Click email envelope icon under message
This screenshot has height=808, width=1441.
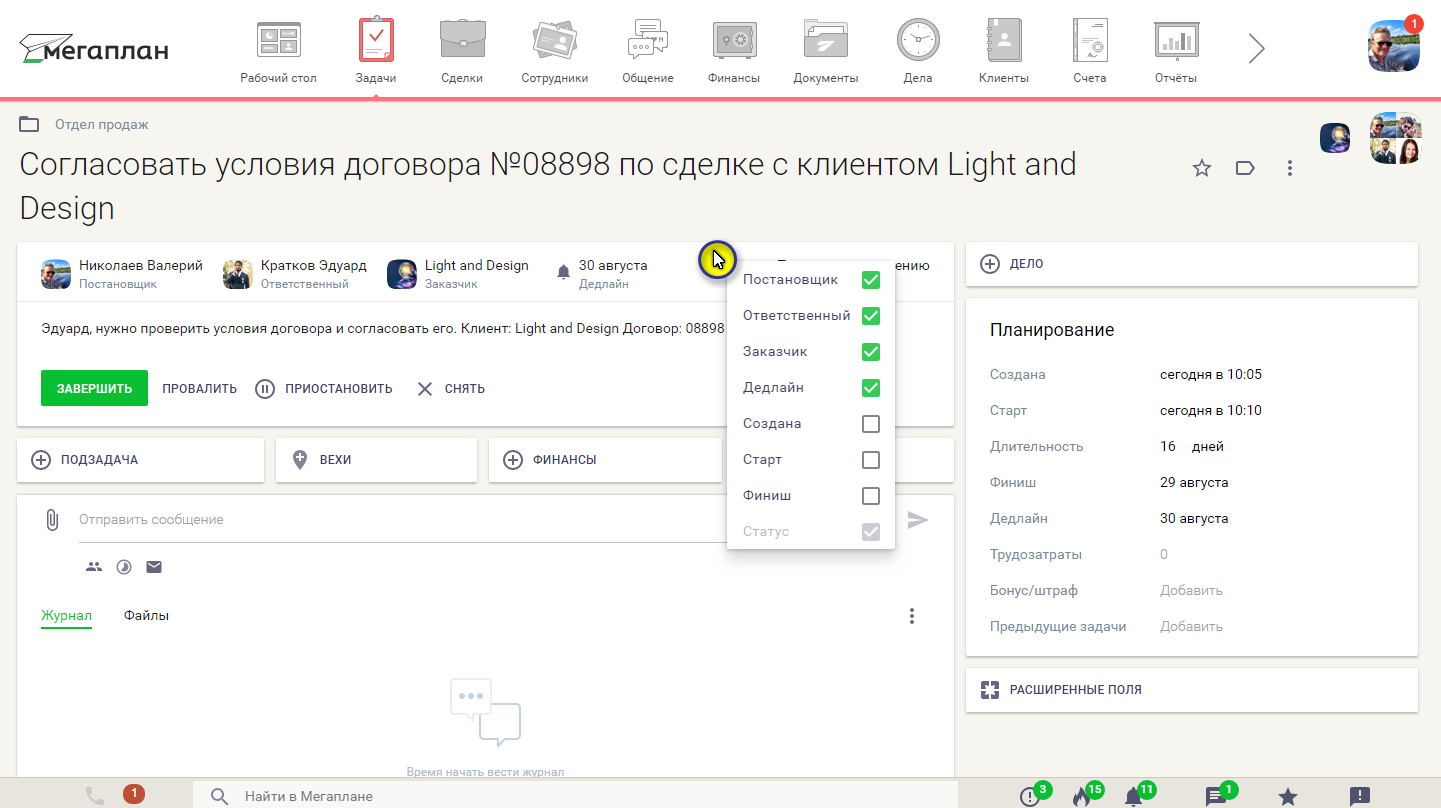[154, 567]
